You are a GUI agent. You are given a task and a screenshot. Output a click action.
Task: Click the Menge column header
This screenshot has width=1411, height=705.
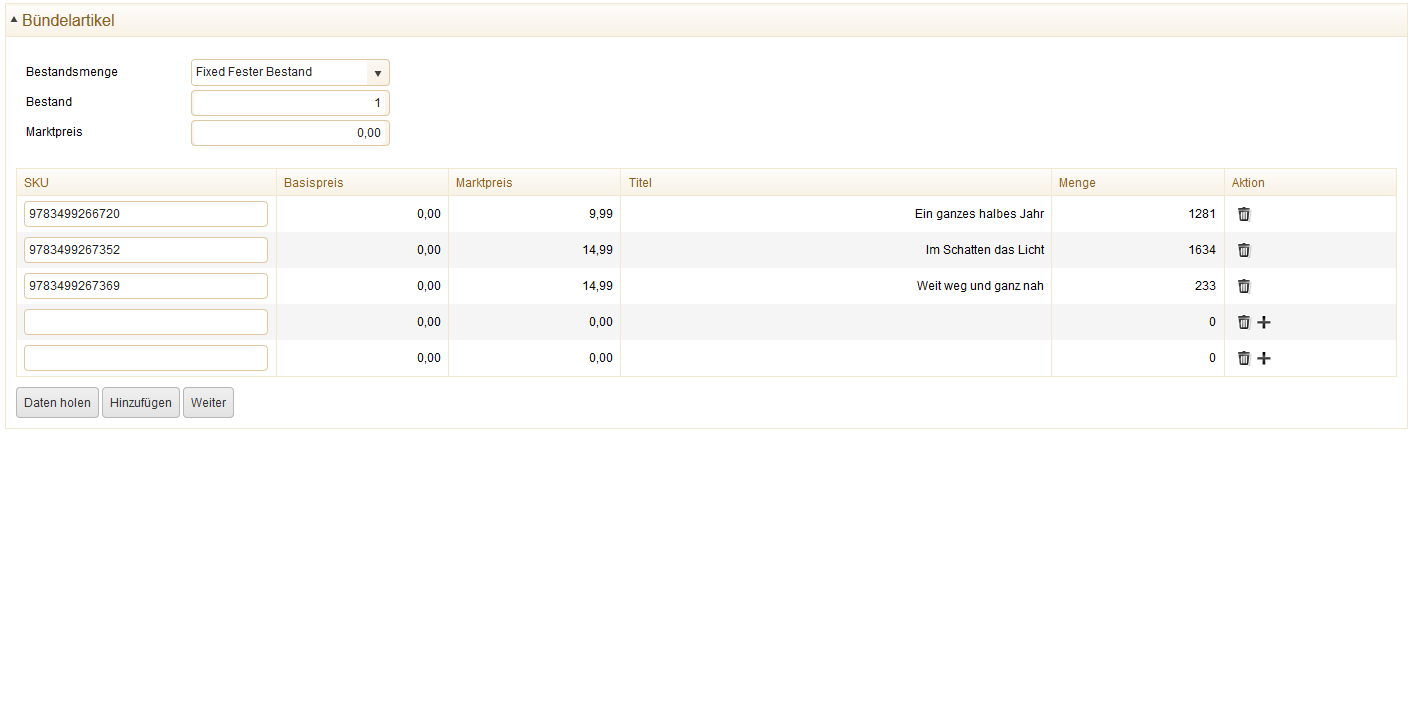point(1138,183)
